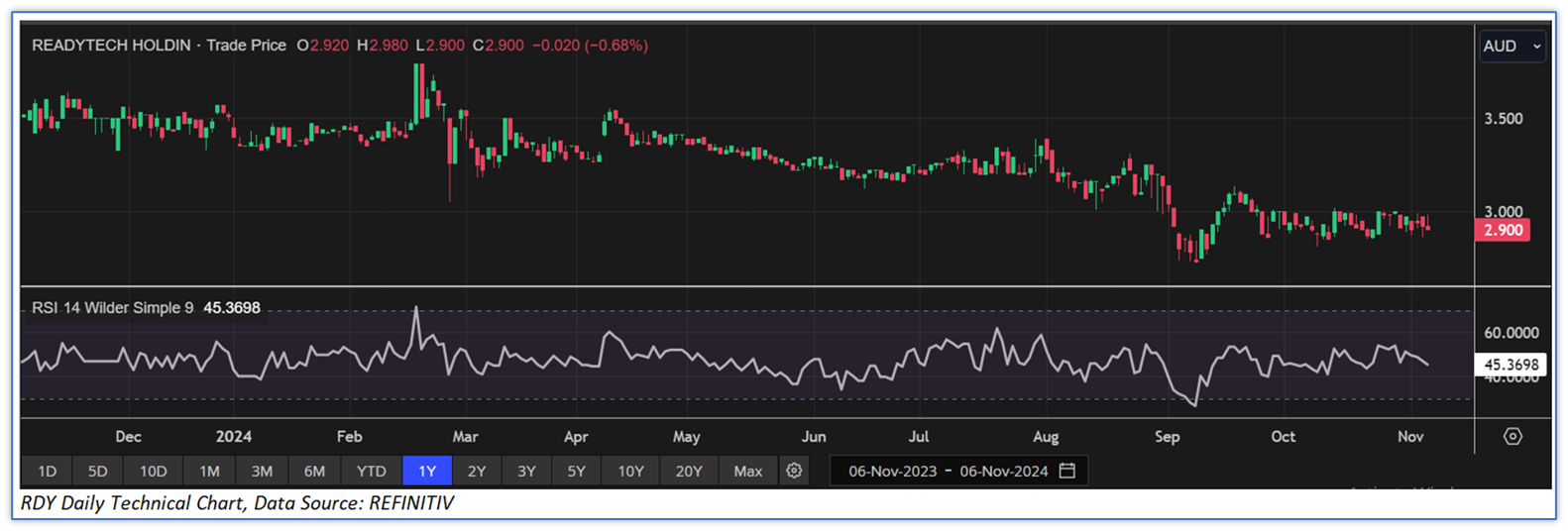Switch chart to 2Y range
This screenshot has width=1568, height=531.
(477, 471)
